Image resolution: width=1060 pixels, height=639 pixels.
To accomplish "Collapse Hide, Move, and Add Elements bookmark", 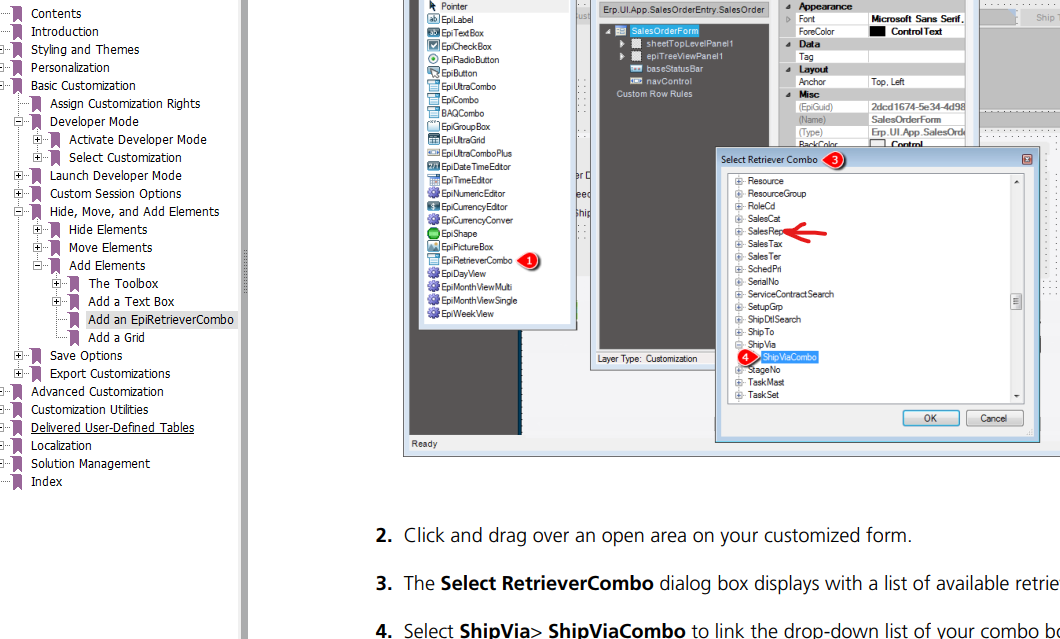I will pos(19,212).
